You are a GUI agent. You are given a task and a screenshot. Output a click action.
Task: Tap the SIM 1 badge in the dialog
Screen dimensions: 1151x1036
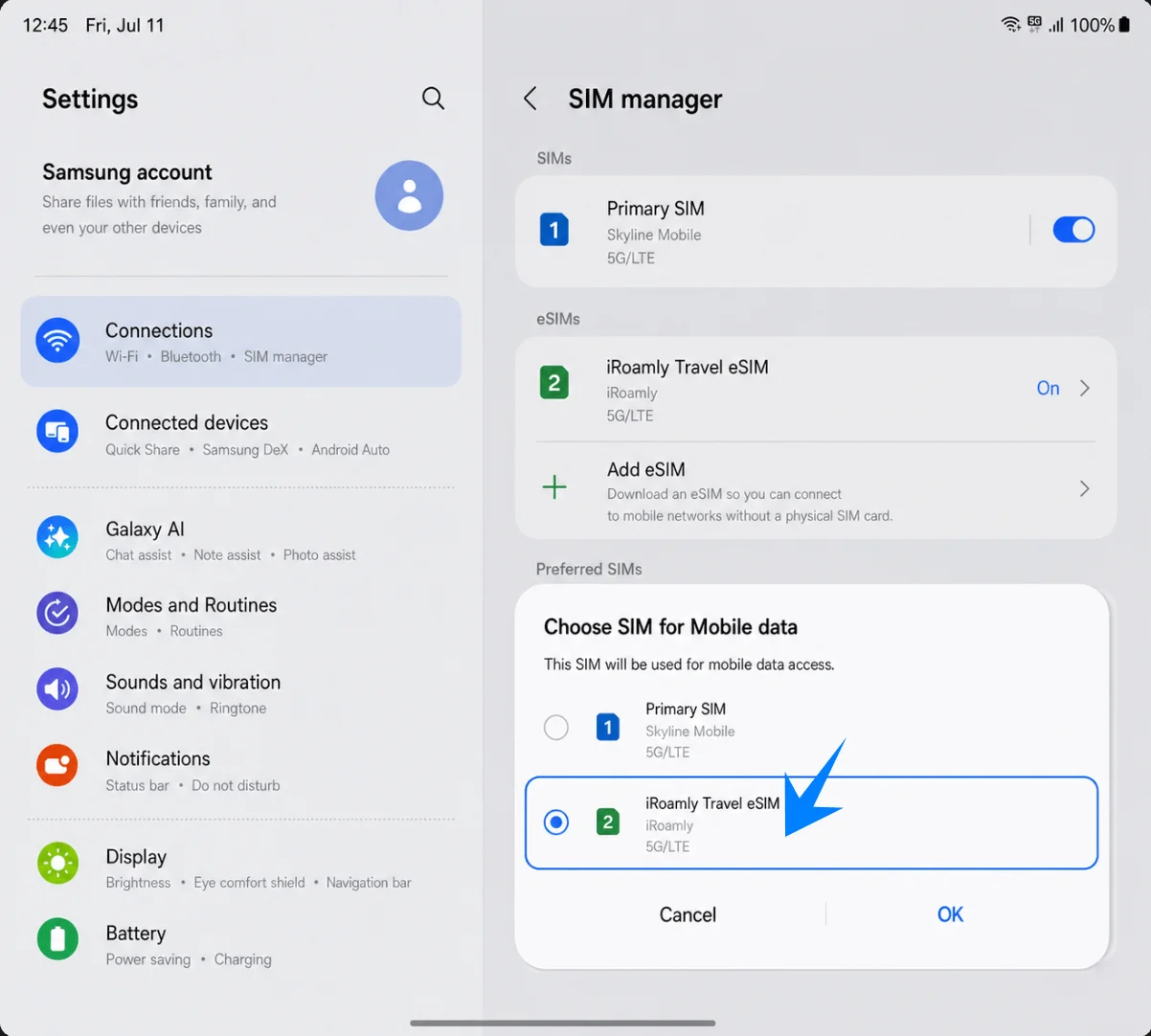tap(607, 728)
